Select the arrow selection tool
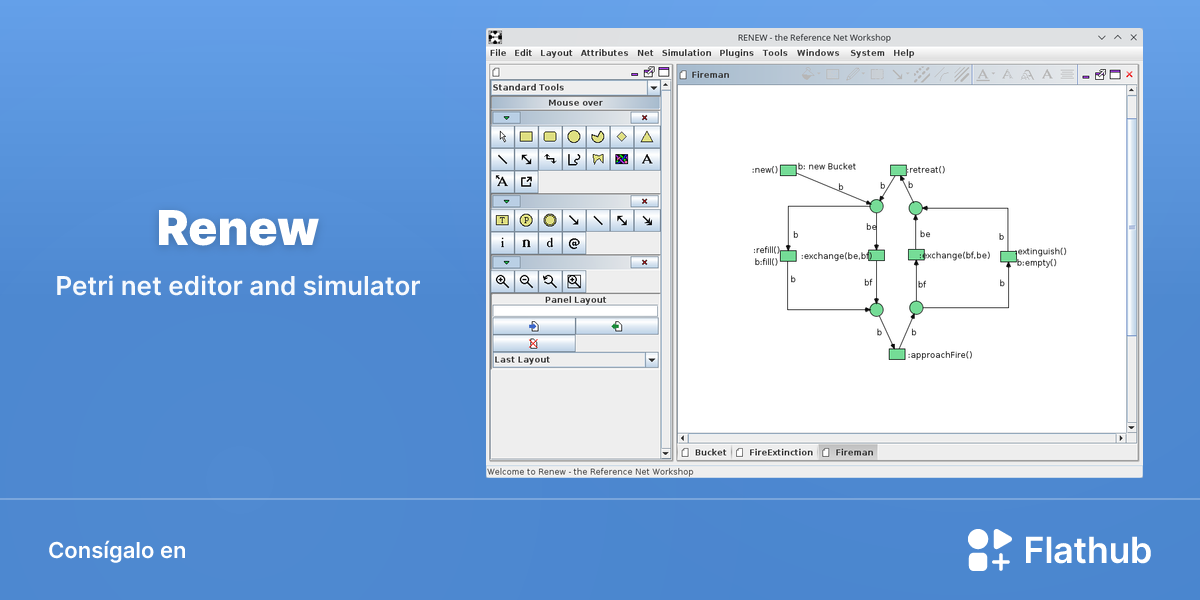 pos(502,136)
